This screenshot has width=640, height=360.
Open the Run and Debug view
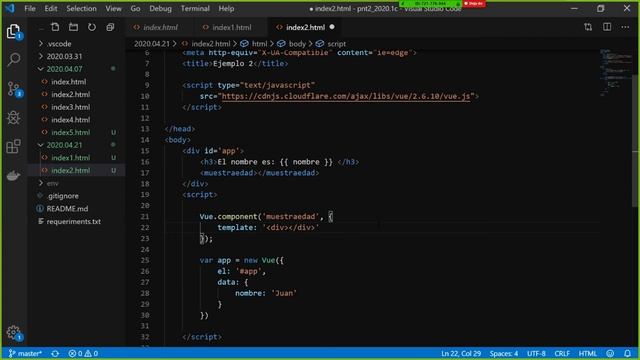(x=13, y=118)
